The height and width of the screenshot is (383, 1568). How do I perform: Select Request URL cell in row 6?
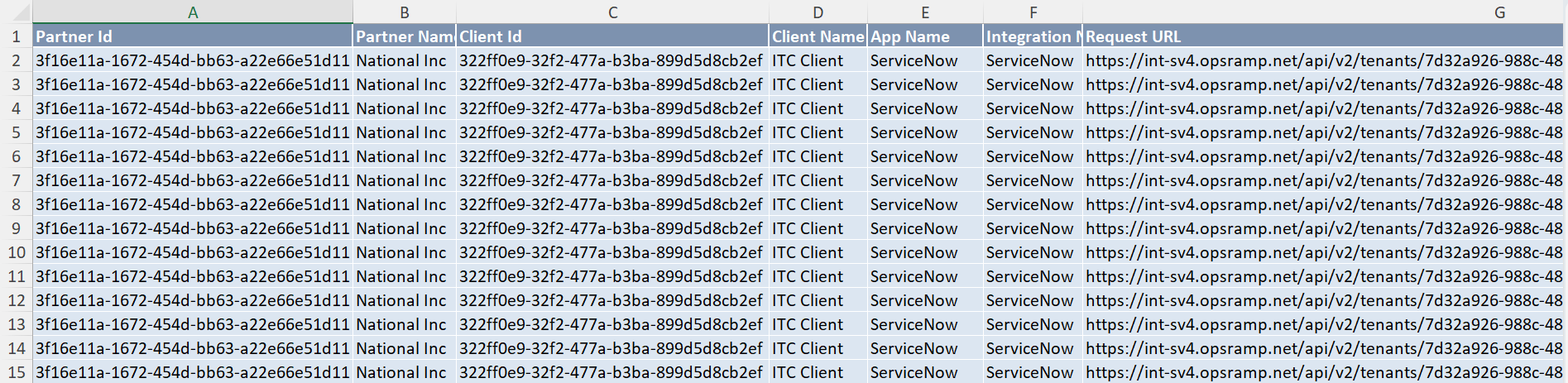pyautogui.click(x=1324, y=156)
